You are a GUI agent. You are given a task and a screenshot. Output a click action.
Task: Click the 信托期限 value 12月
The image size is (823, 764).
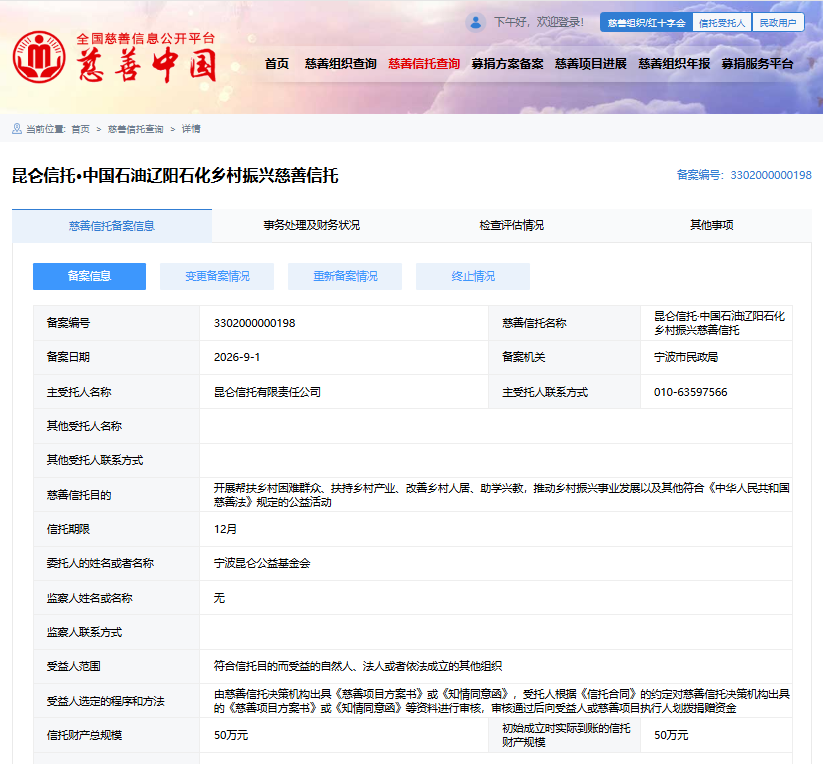(225, 529)
